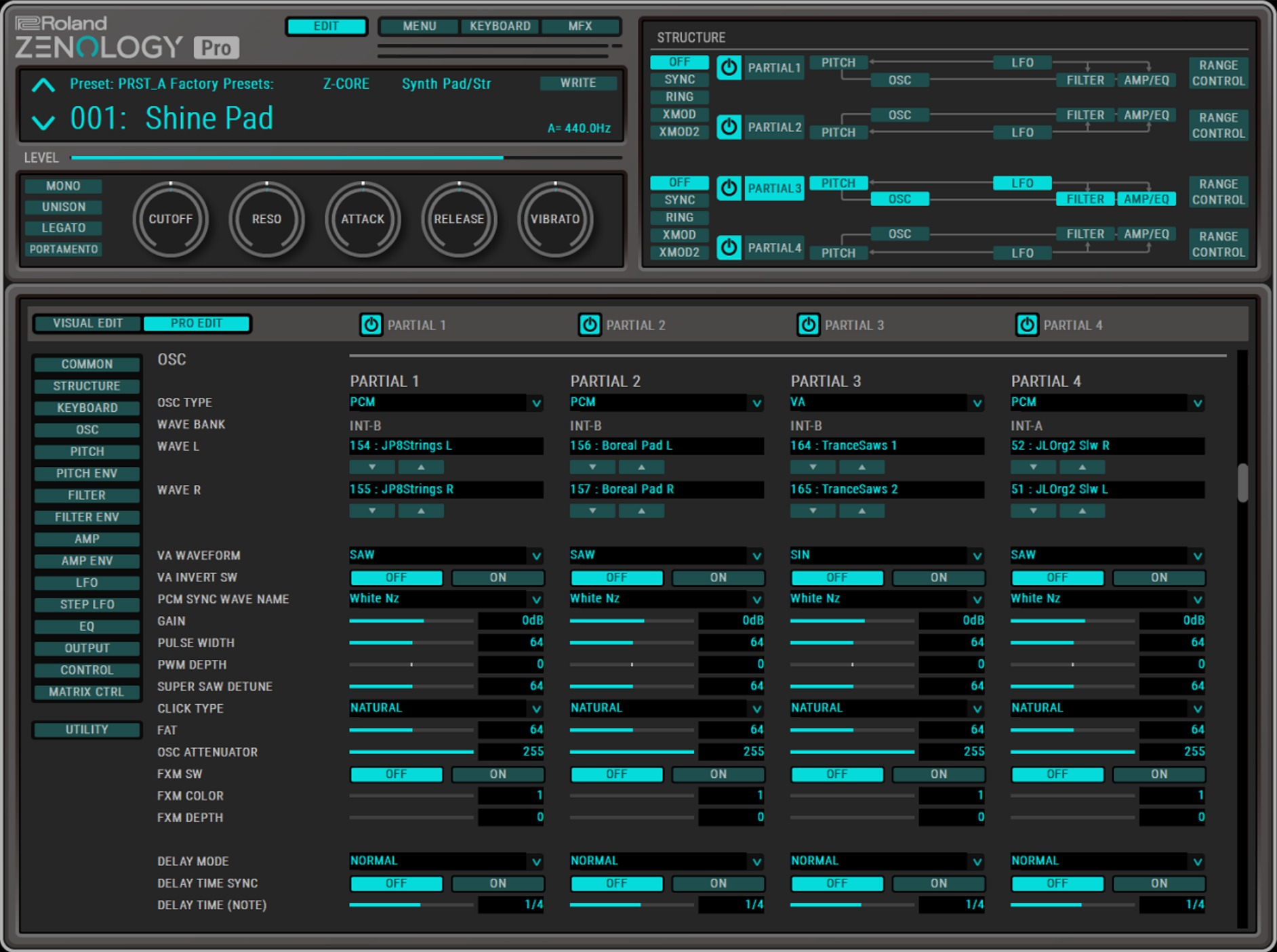Enable MONO mode
The width and height of the screenshot is (1277, 952).
63,186
